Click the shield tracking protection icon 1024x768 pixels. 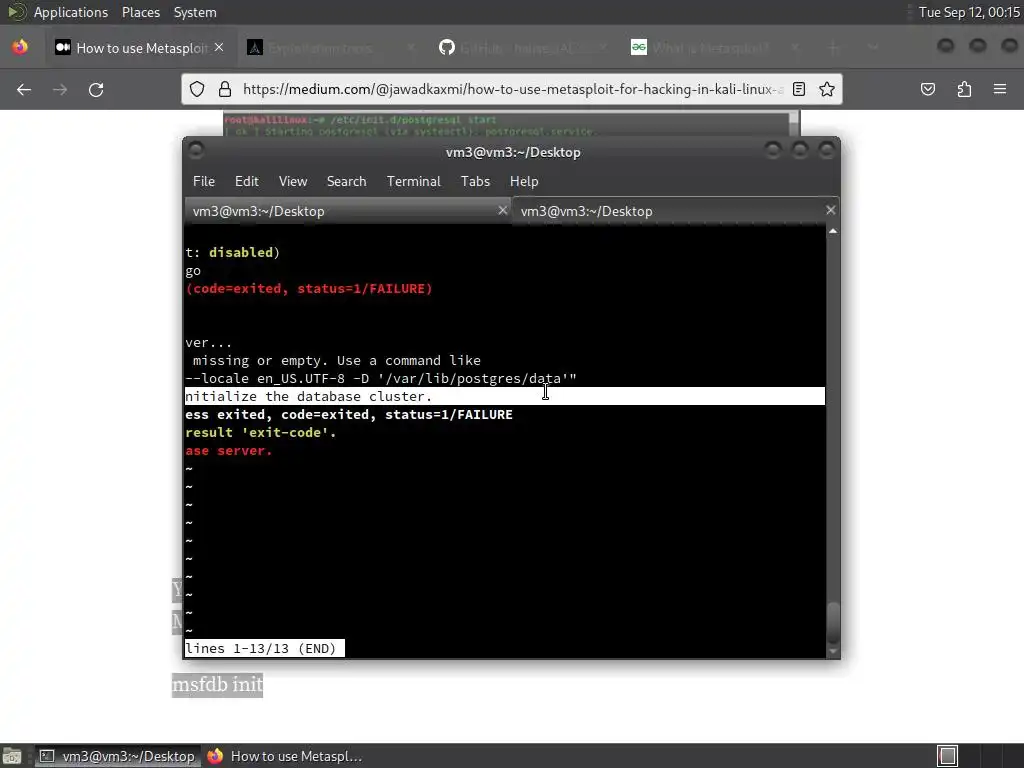(197, 89)
